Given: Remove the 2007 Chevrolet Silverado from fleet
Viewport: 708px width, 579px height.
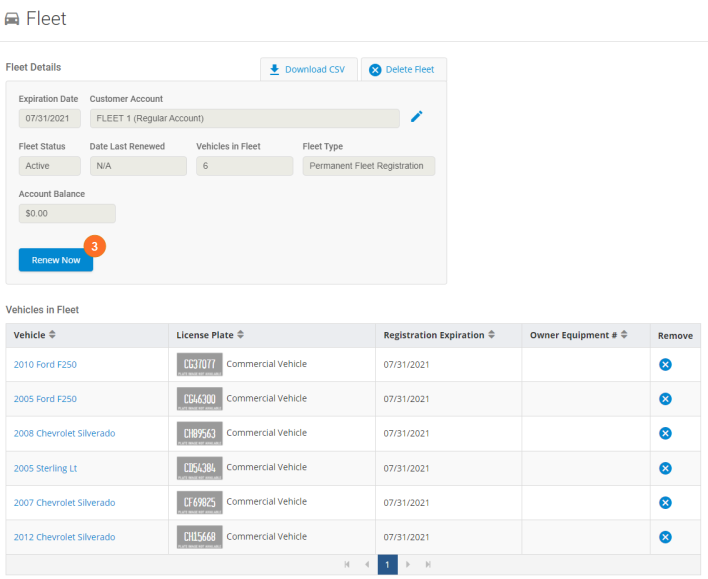Looking at the screenshot, I should [665, 502].
